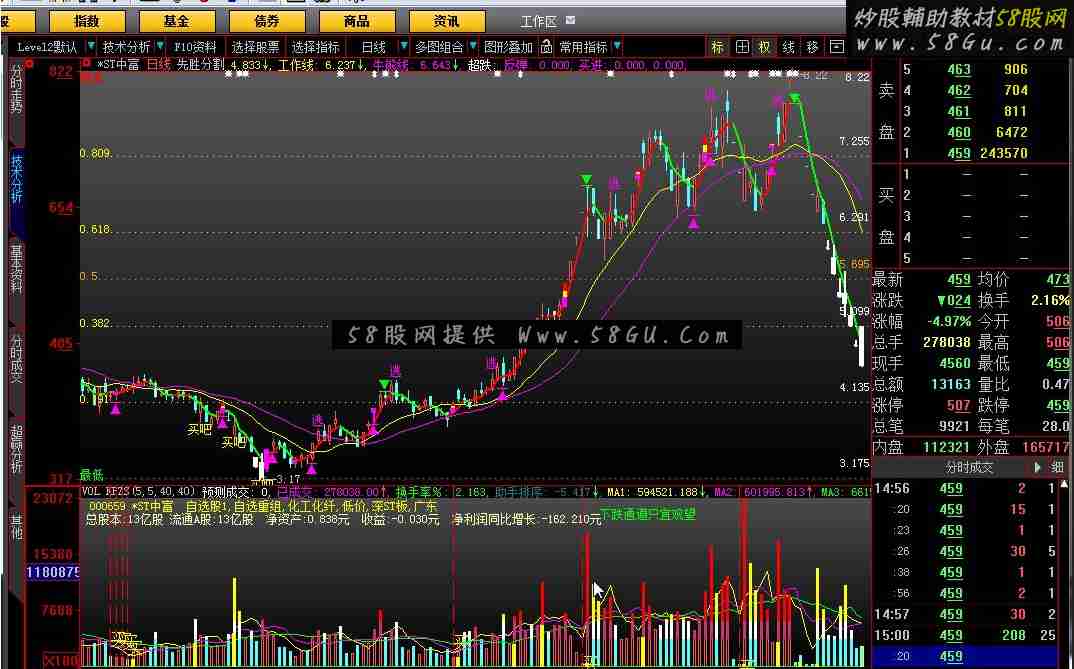Click the 涨幅 value -4.97%
Image resolution: width=1074 pixels, height=669 pixels.
click(x=949, y=321)
